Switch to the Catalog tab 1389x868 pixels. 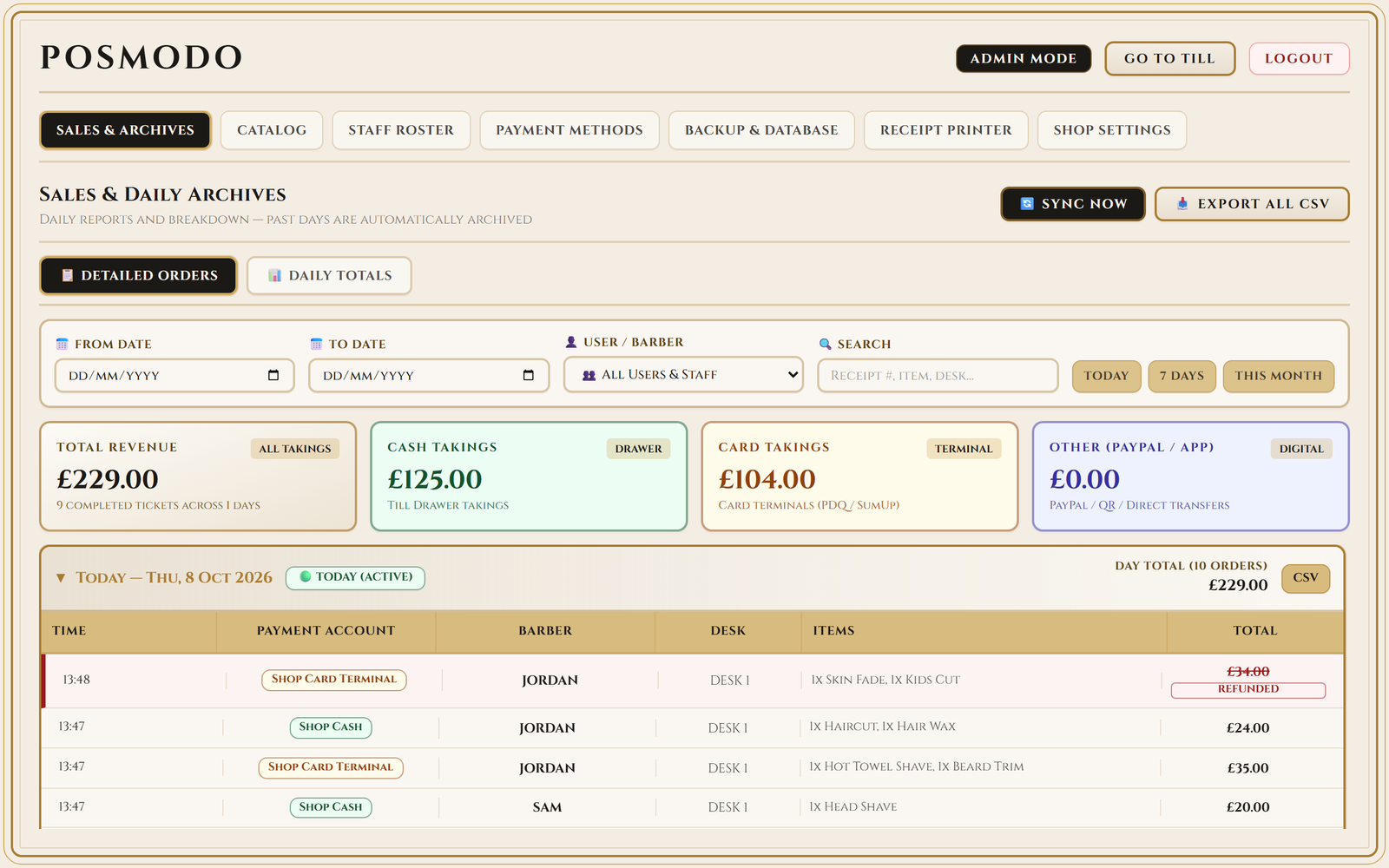point(272,130)
